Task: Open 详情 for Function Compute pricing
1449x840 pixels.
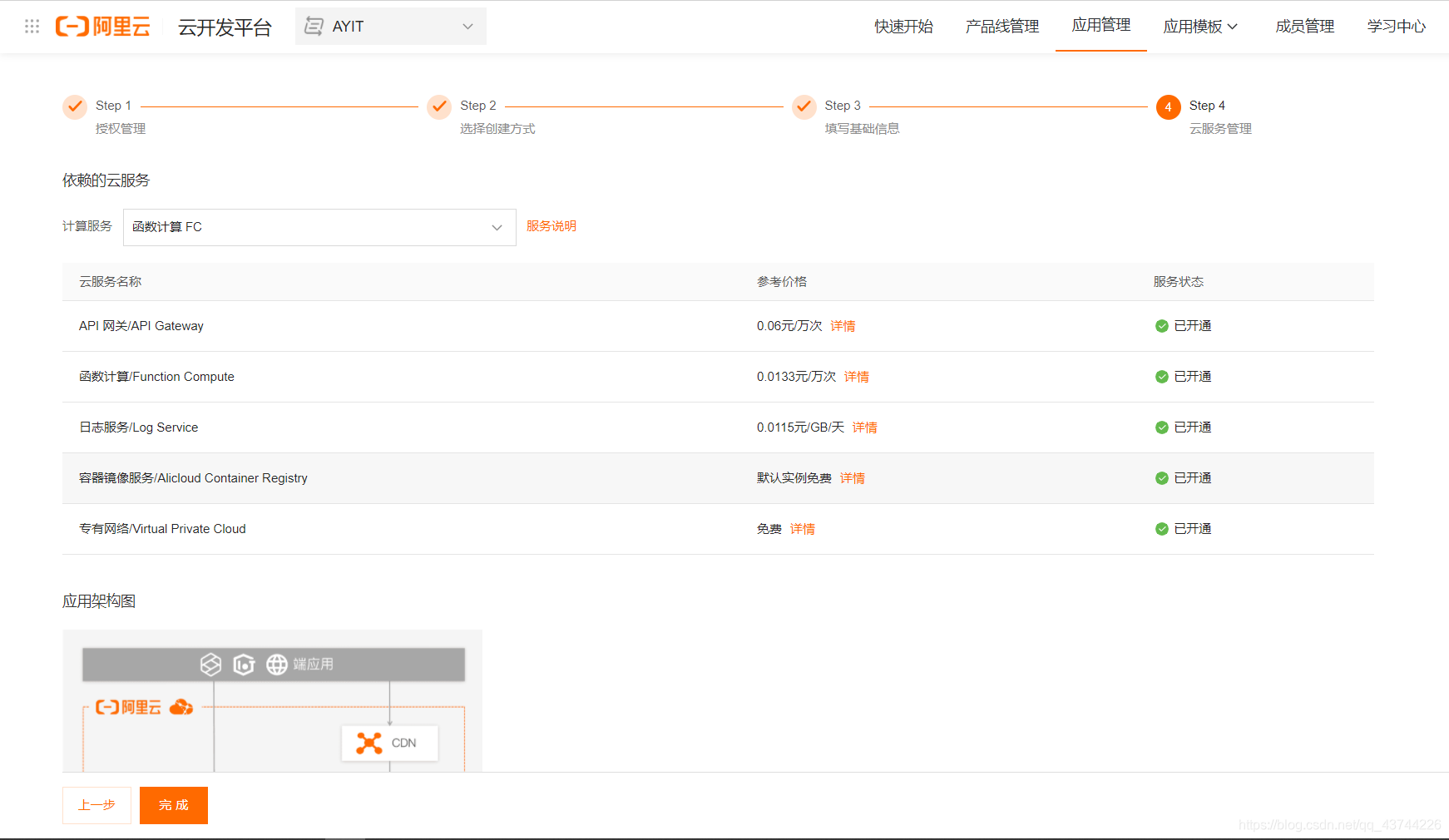Action: [857, 377]
